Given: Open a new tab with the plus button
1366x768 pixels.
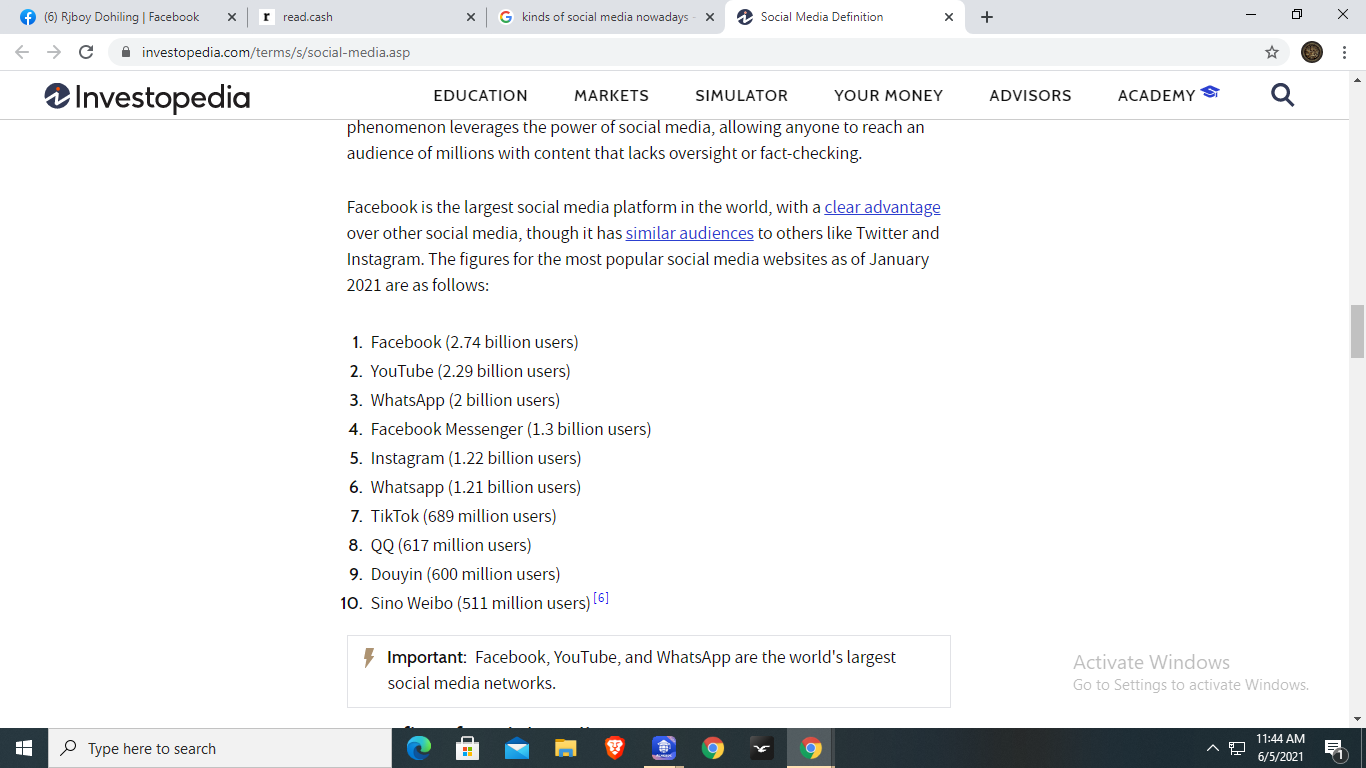Looking at the screenshot, I should pos(987,17).
